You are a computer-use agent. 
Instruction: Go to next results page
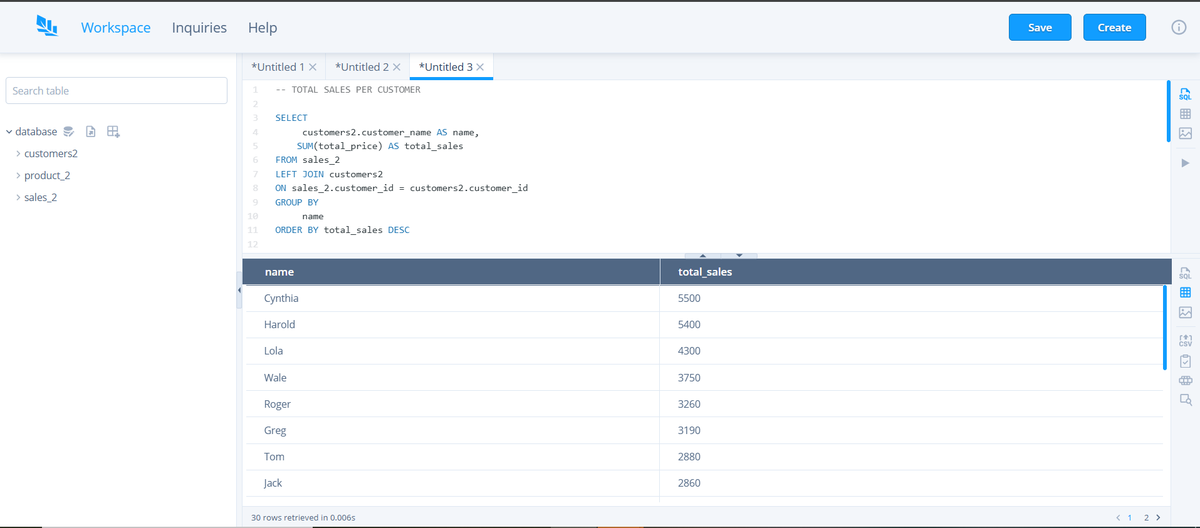click(1158, 518)
